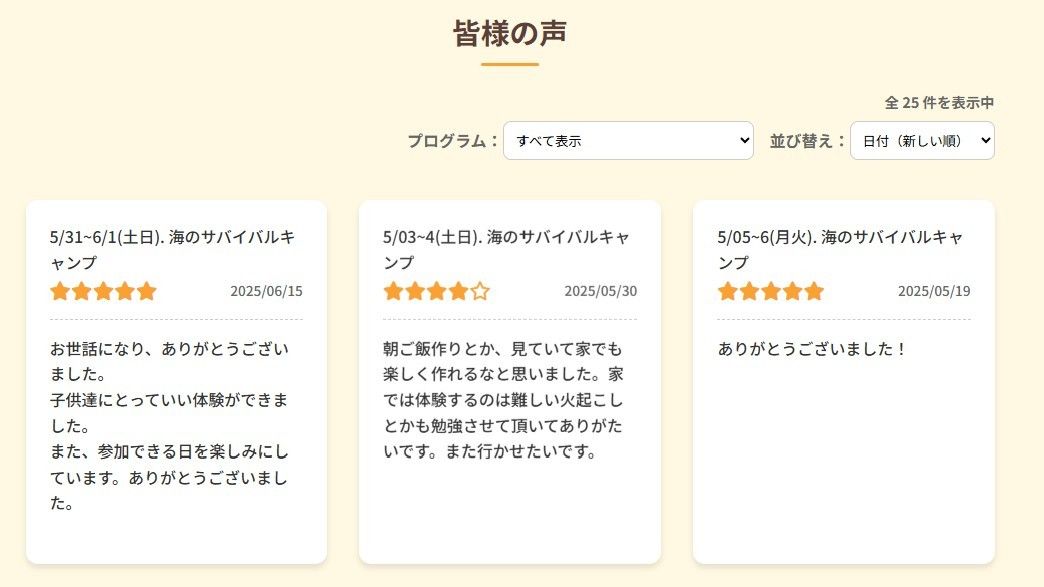Click the second star in the leftmost review rating
Viewport: 1044px width, 587px height.
pyautogui.click(x=82, y=291)
